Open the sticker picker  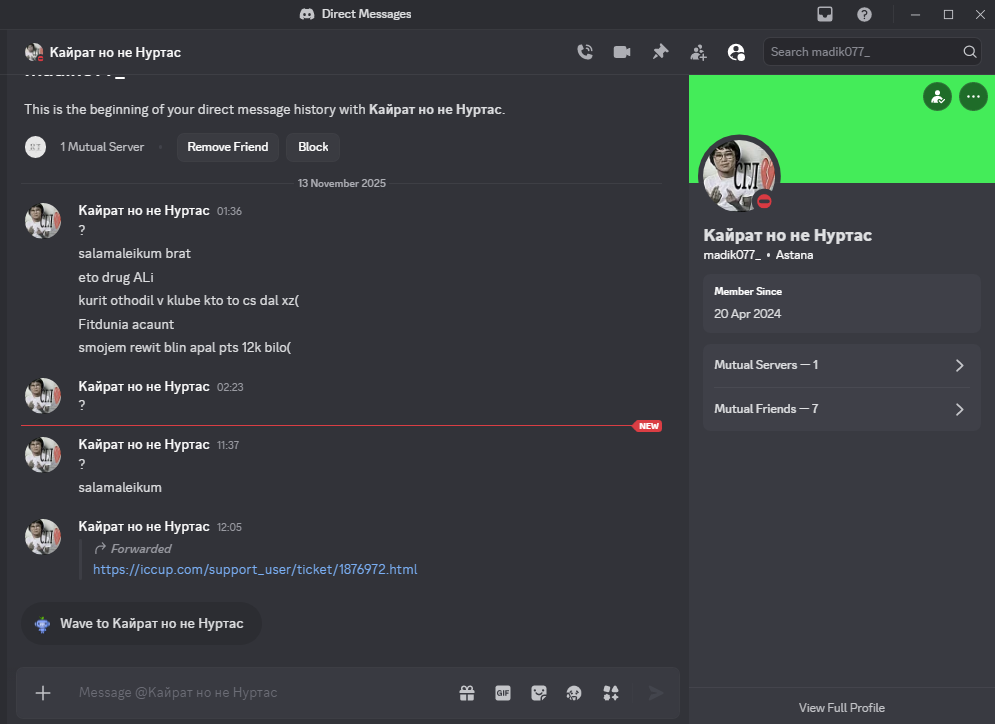[539, 693]
